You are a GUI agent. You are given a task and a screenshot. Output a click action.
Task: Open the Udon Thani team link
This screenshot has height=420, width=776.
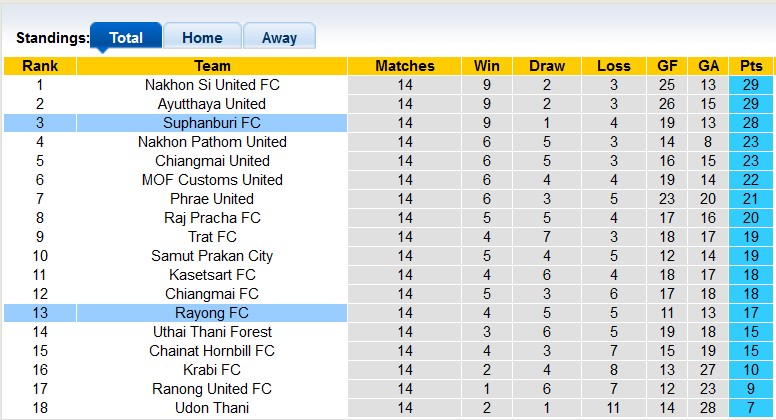pos(212,408)
